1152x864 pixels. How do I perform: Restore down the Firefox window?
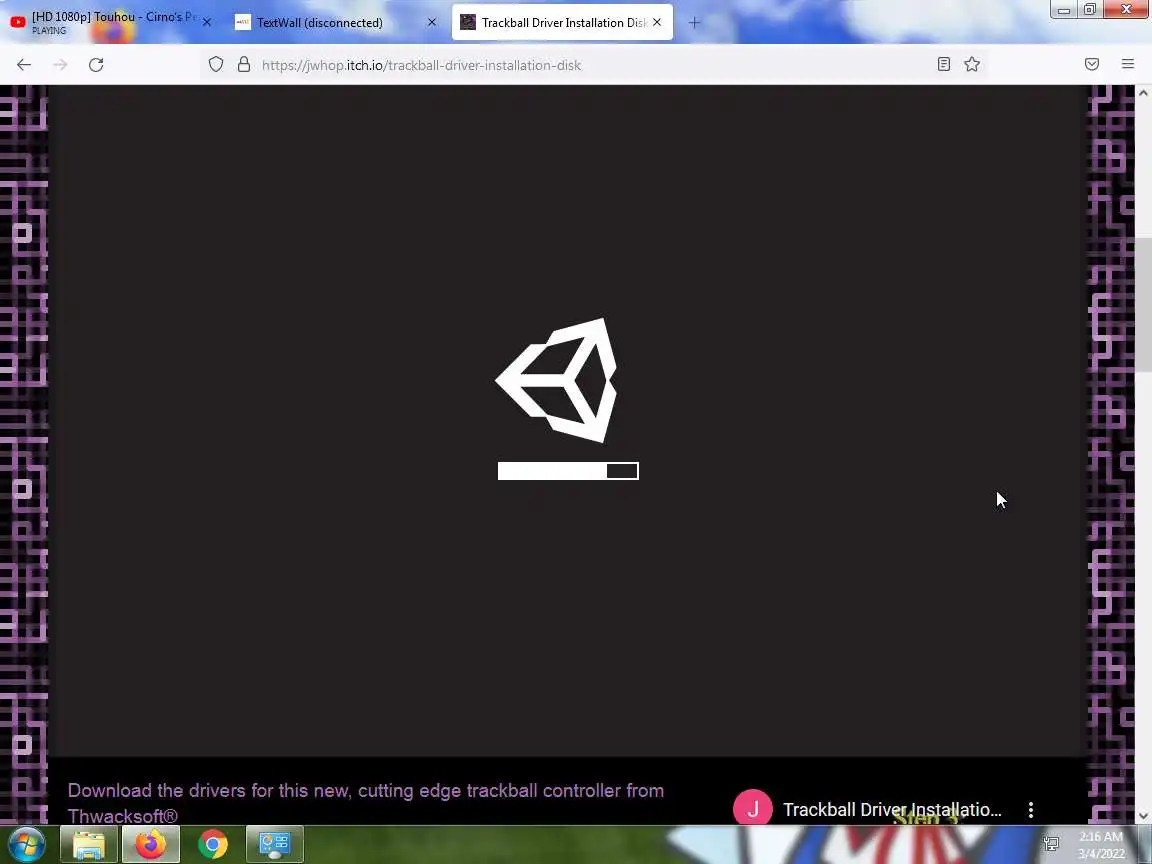coord(1090,10)
